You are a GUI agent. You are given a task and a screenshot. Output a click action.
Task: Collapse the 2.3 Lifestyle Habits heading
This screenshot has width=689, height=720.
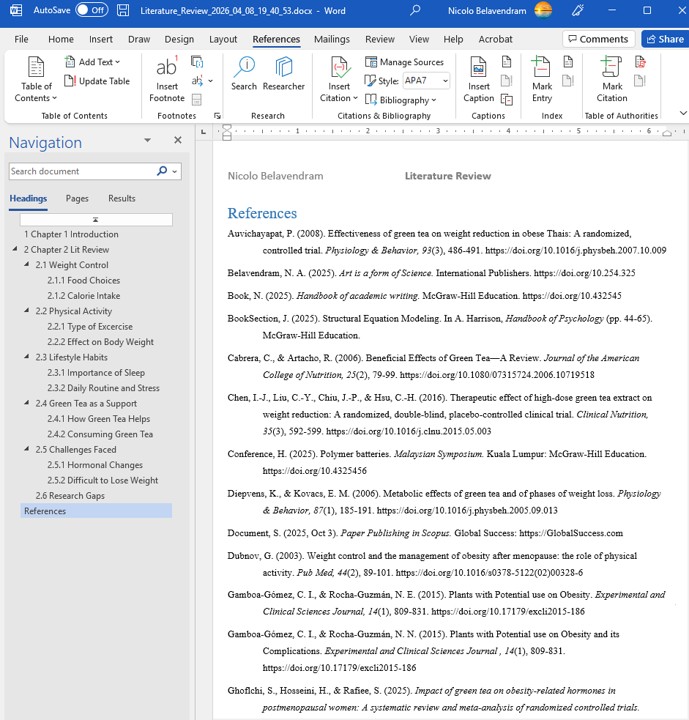[27, 357]
